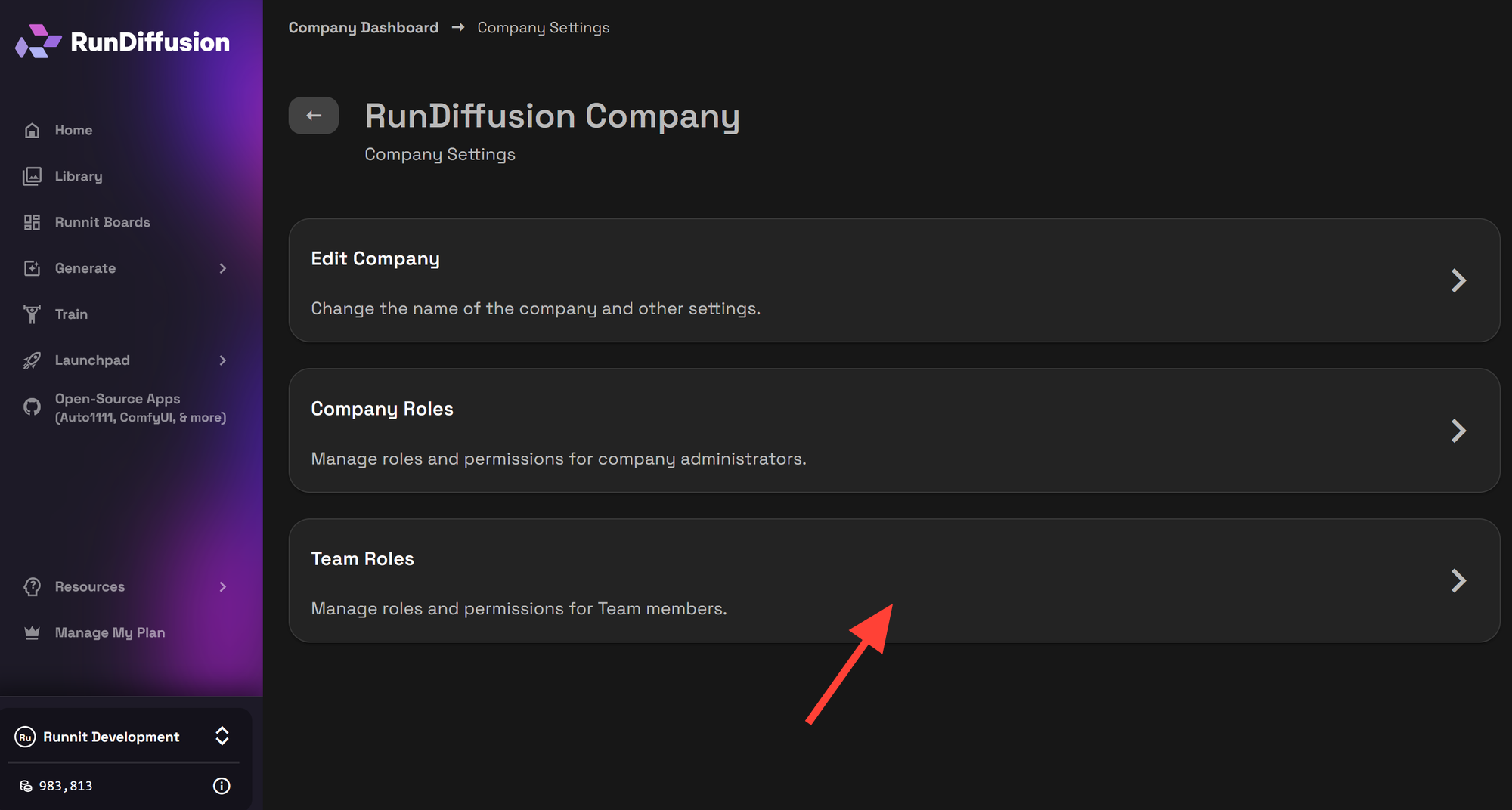The width and height of the screenshot is (1512, 810).
Task: Select Runnit Boards in the sidebar
Action: (102, 222)
